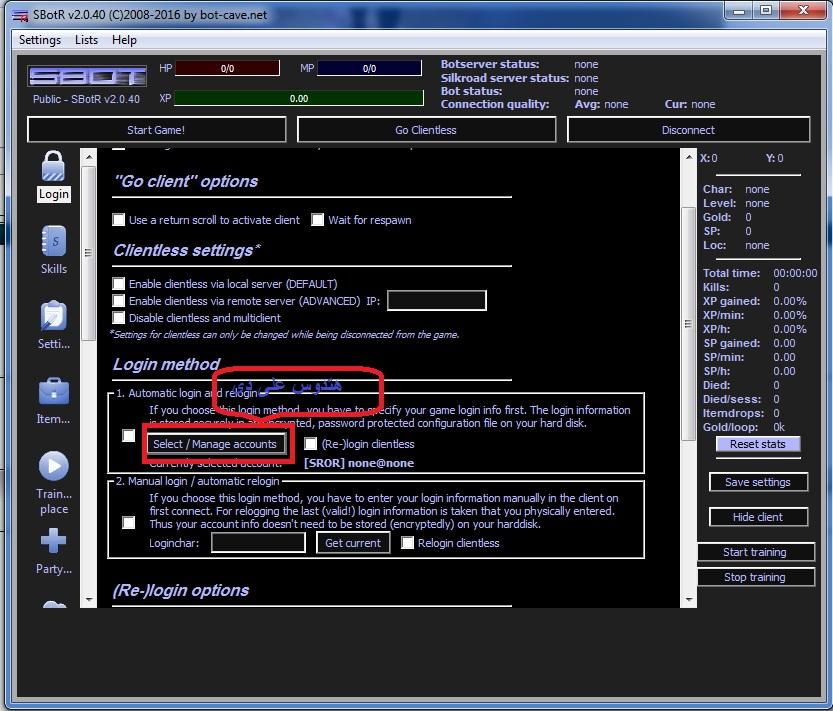Click the MP progress bar
Viewport: 833px width, 711px height.
click(x=369, y=69)
